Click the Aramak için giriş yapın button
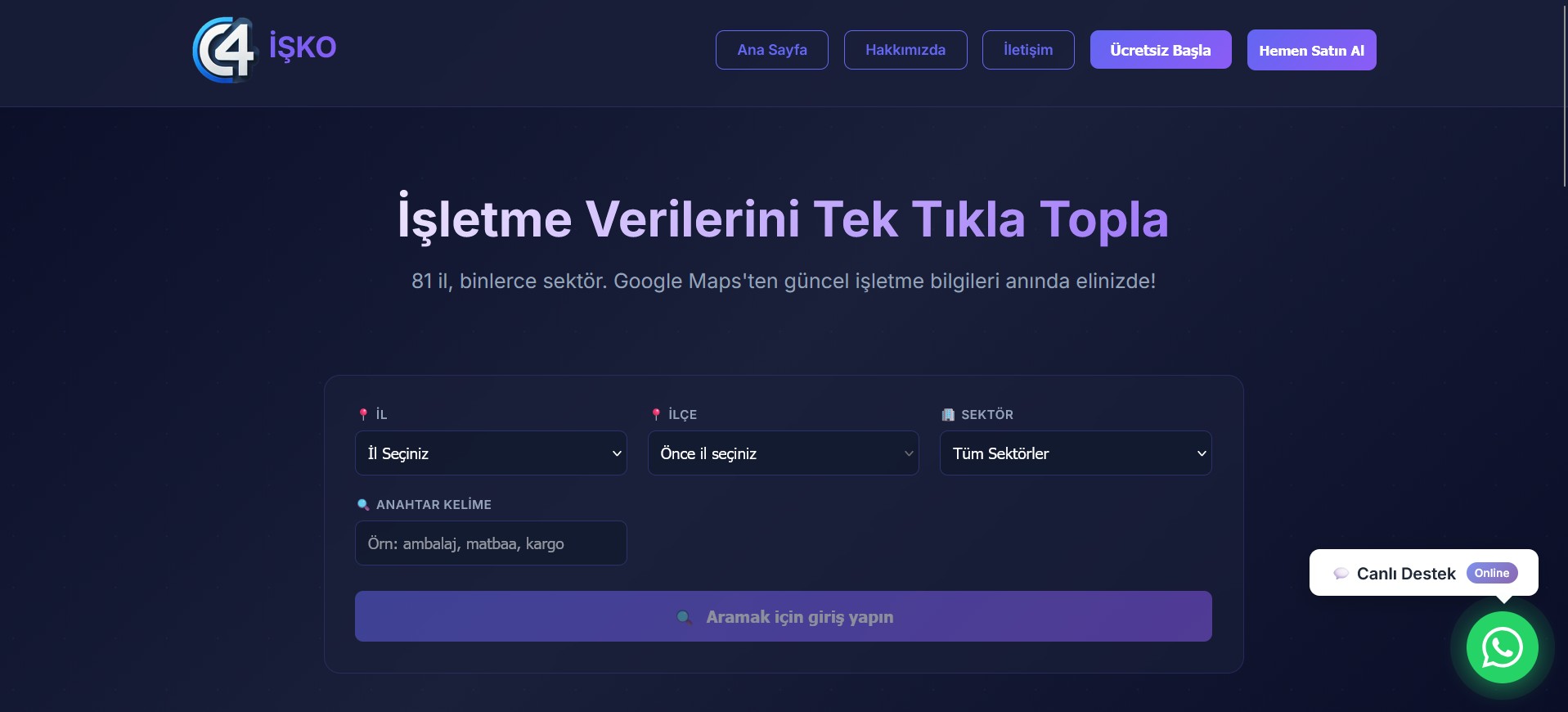The width and height of the screenshot is (1568, 712). coord(784,616)
